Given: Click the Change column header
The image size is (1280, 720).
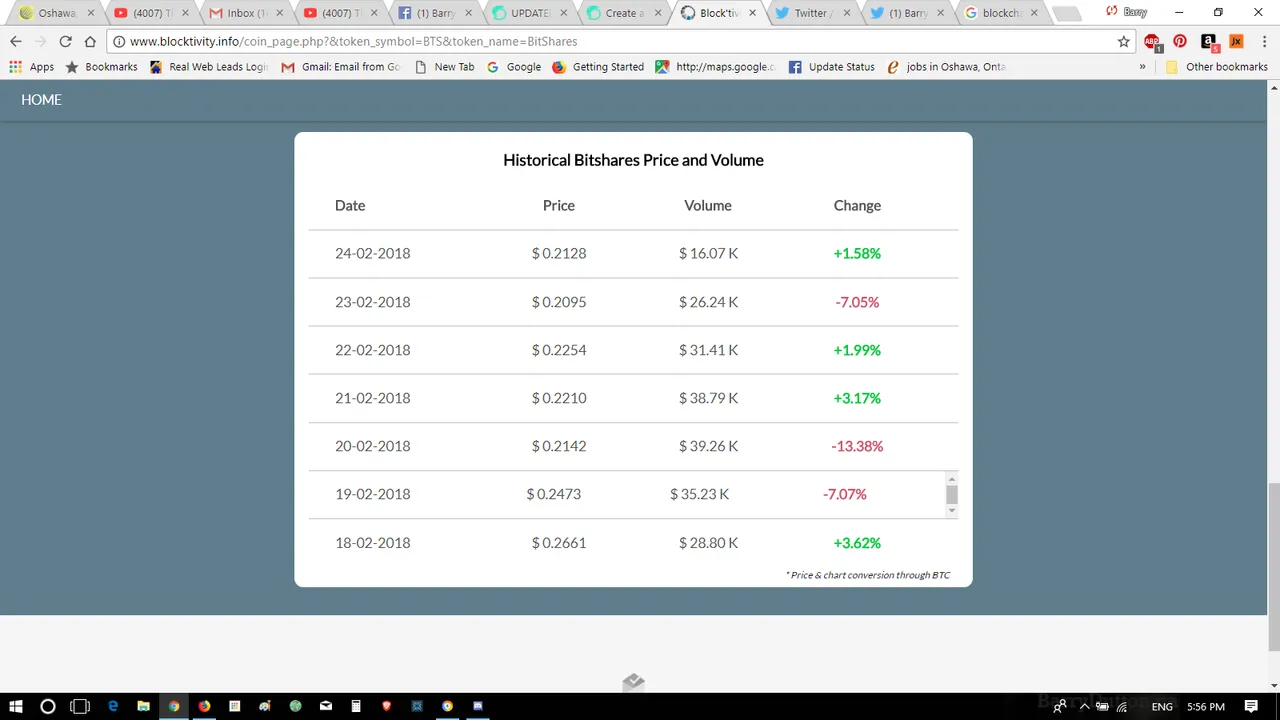Looking at the screenshot, I should click(x=857, y=205).
